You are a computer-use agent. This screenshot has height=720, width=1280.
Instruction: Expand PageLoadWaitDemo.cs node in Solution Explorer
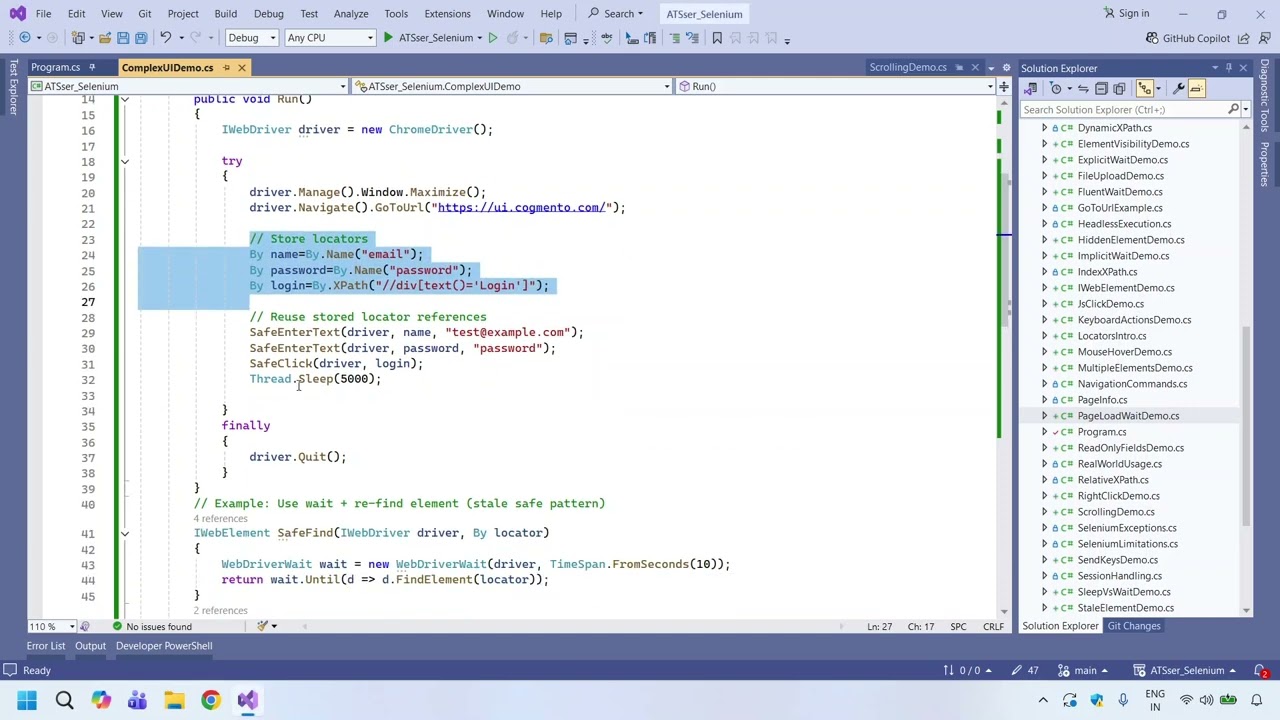click(x=1045, y=416)
